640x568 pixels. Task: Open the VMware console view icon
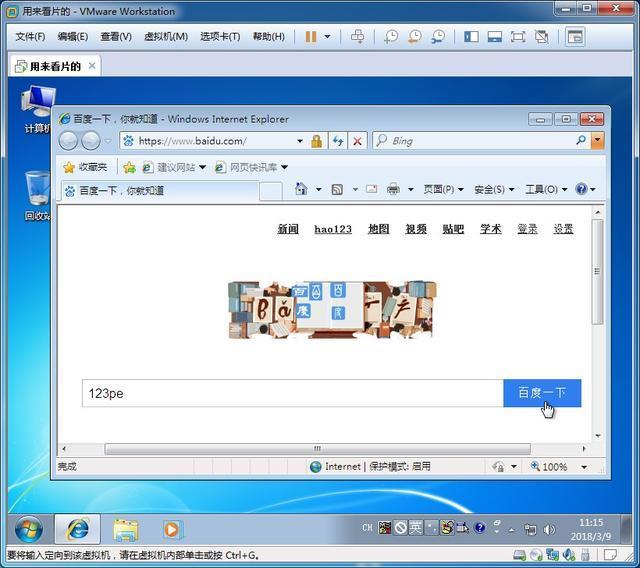[575, 37]
